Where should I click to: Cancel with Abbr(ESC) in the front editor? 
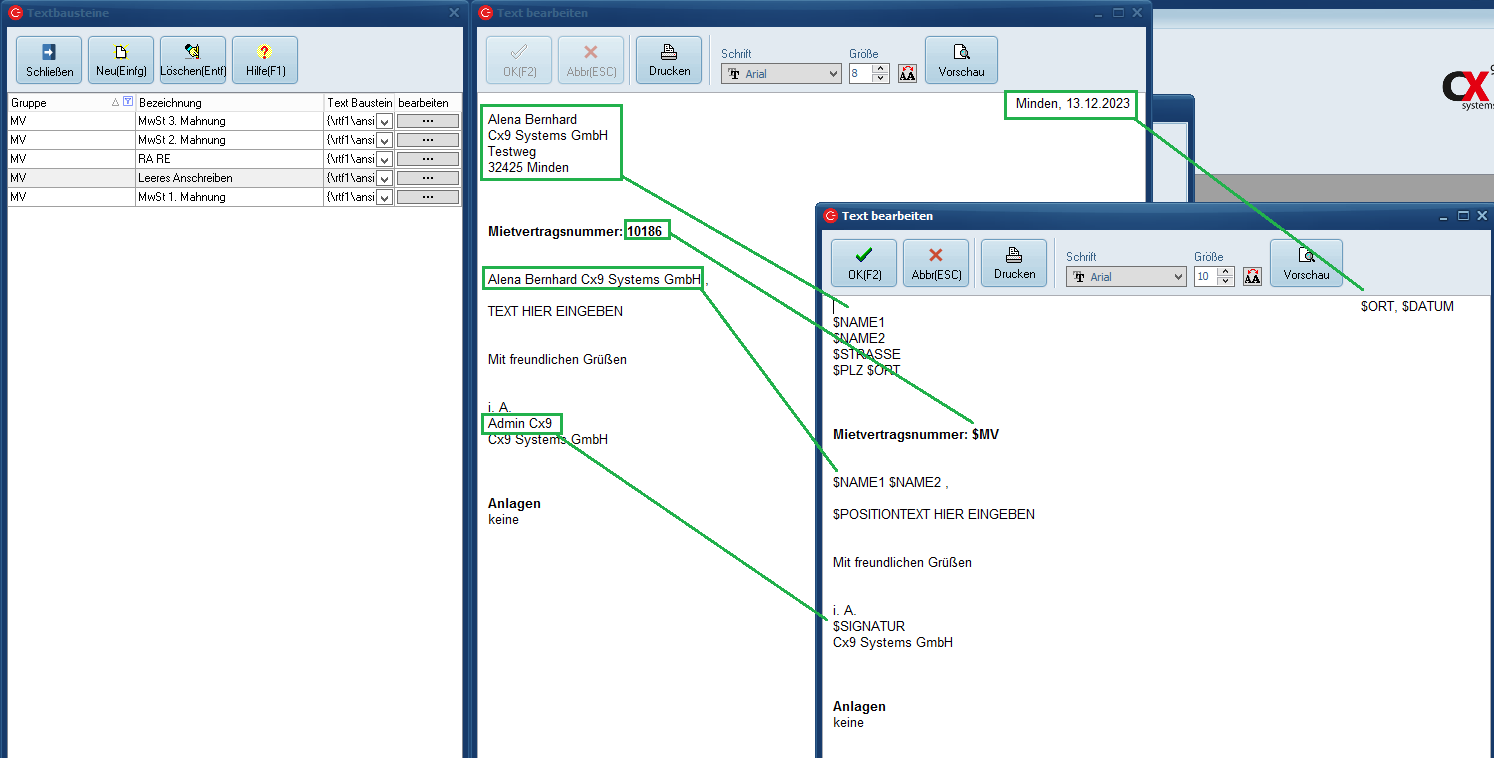pyautogui.click(x=936, y=263)
